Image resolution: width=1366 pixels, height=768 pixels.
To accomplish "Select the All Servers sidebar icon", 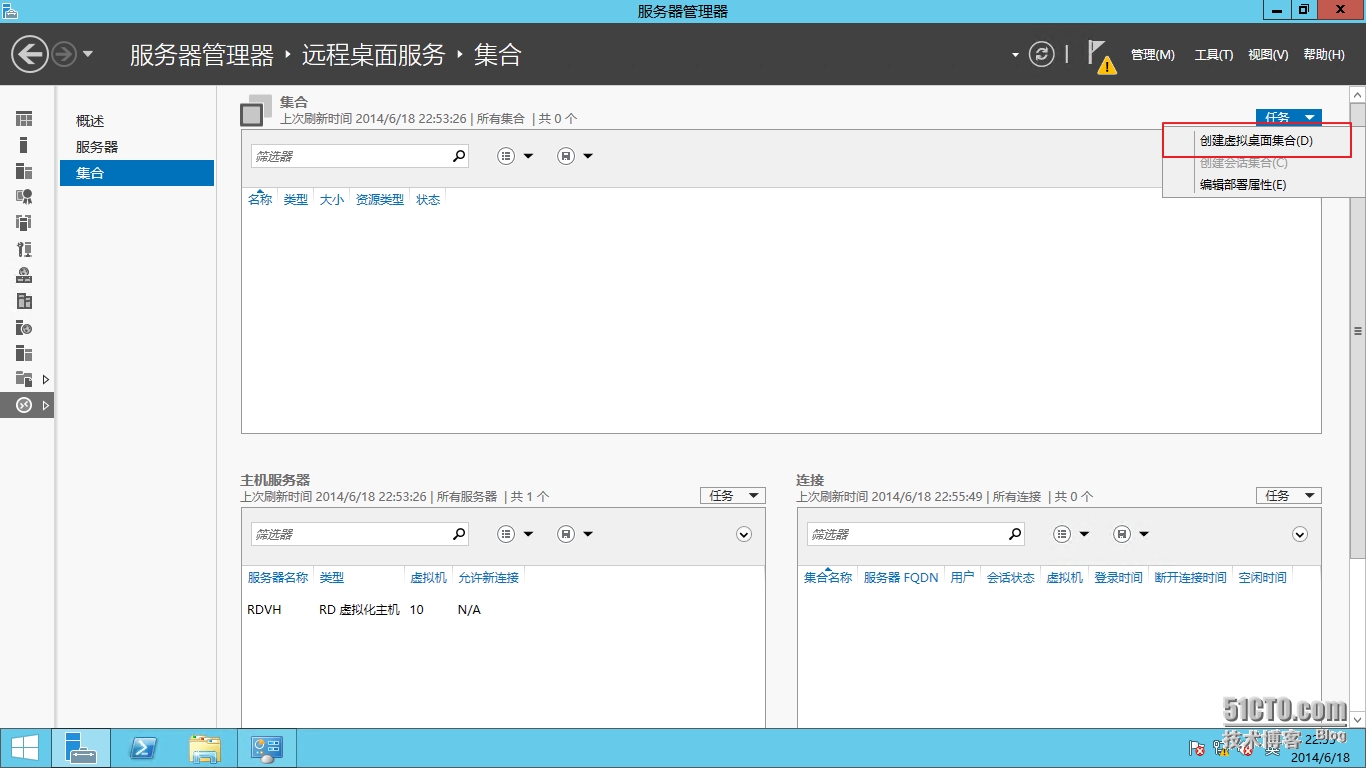I will point(24,171).
